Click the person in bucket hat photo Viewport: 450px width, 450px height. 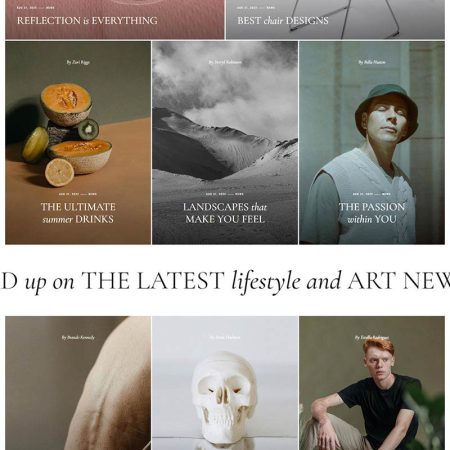372,143
